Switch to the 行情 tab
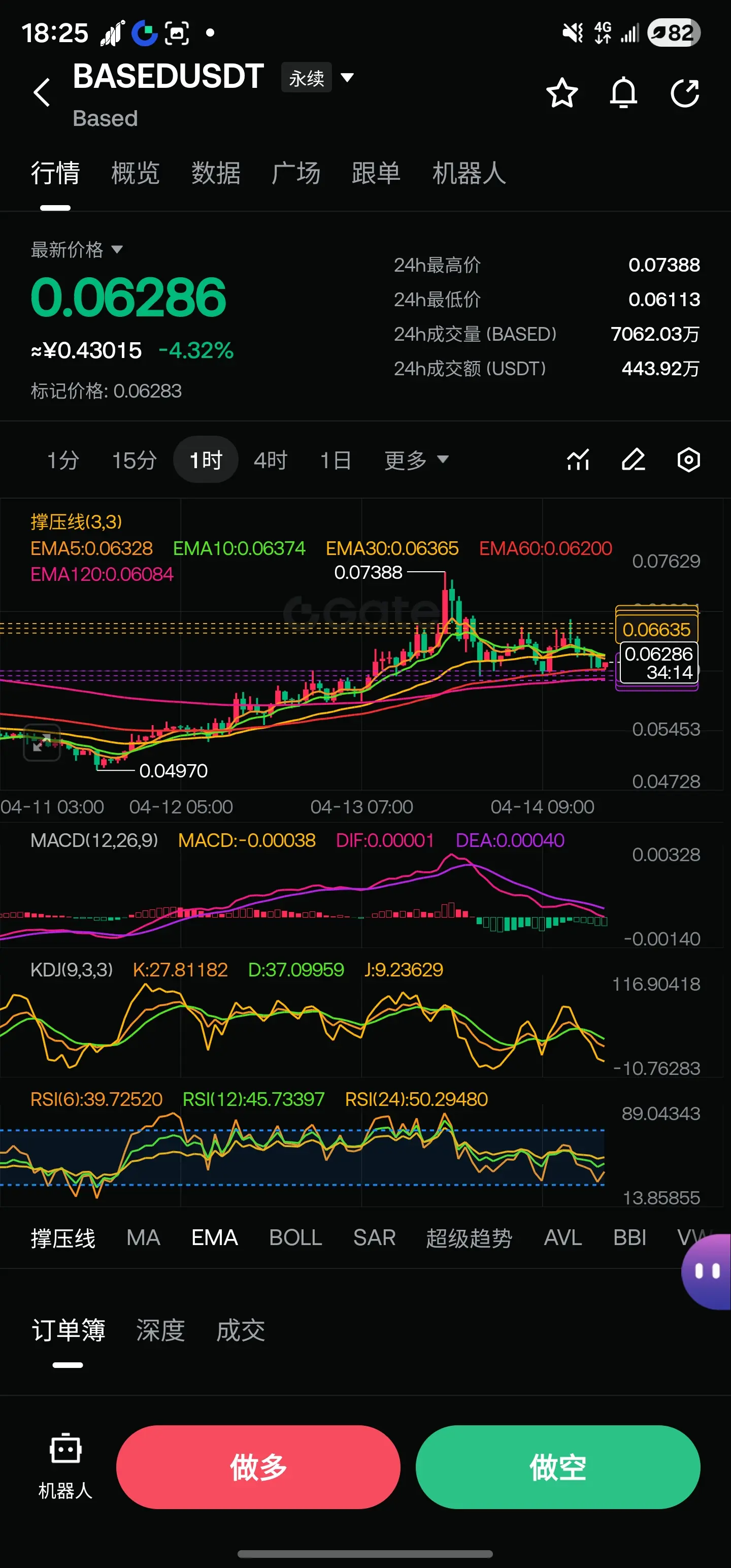Screen dimensions: 731x1568 coord(55,174)
